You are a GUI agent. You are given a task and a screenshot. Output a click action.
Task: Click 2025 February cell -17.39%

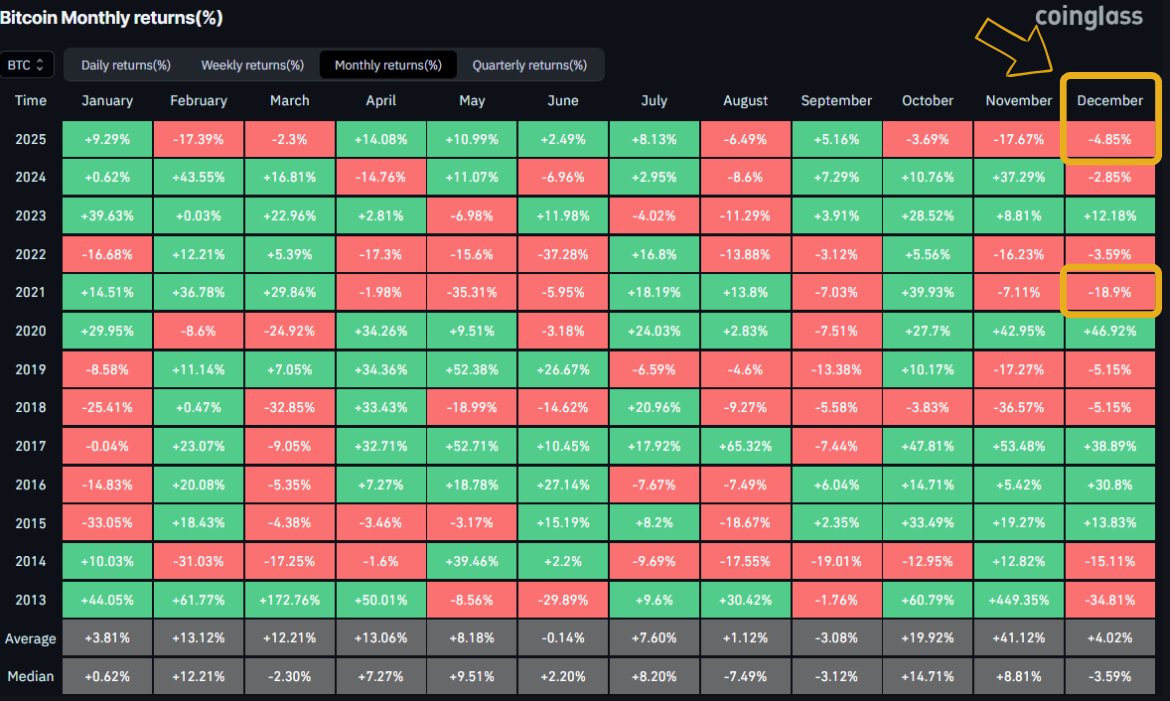click(x=198, y=139)
